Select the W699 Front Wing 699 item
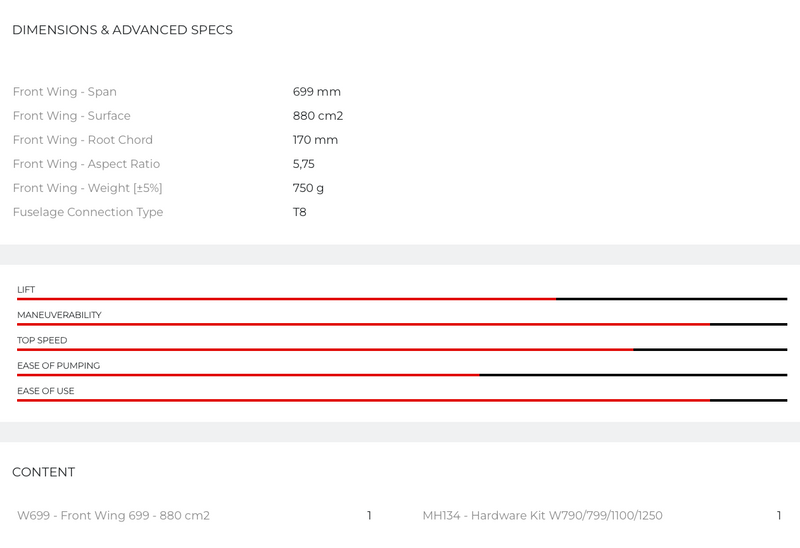This screenshot has height=548, width=800. point(113,516)
